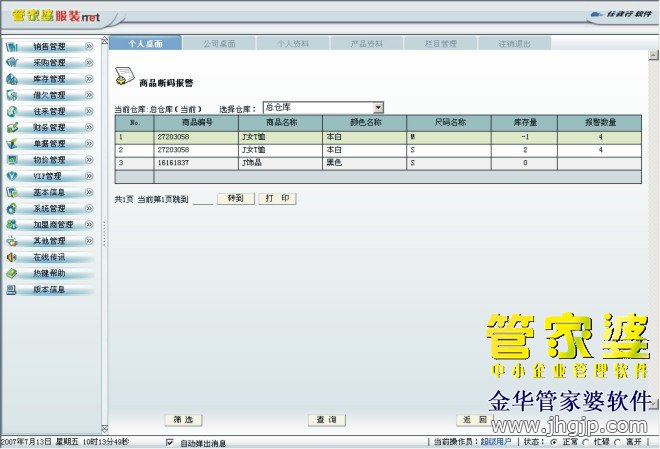This screenshot has height=449, width=660.
Task: Toggle the 自动弹出消息 checkbox
Action: [170, 442]
